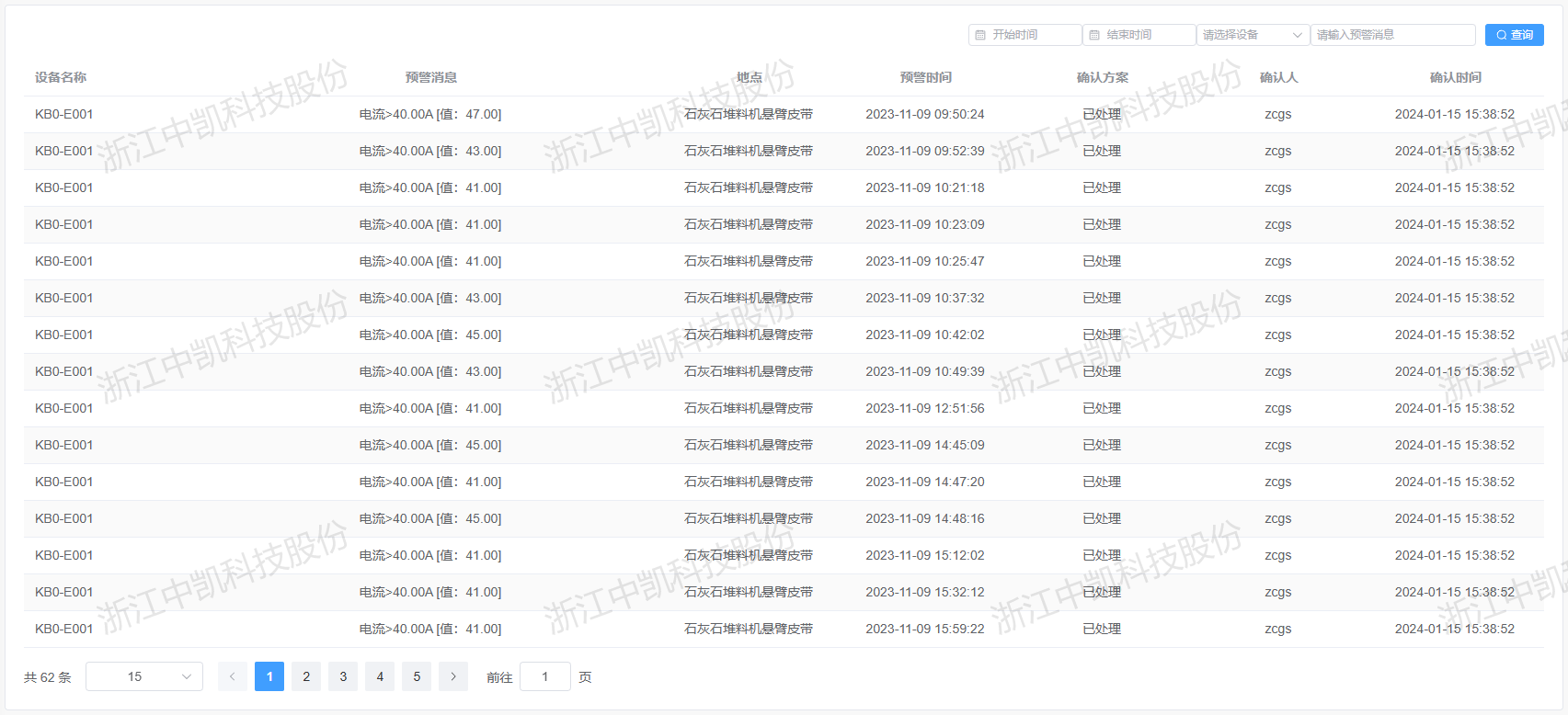Click the 预警时间 column header
The height and width of the screenshot is (715, 1568).
pos(925,77)
